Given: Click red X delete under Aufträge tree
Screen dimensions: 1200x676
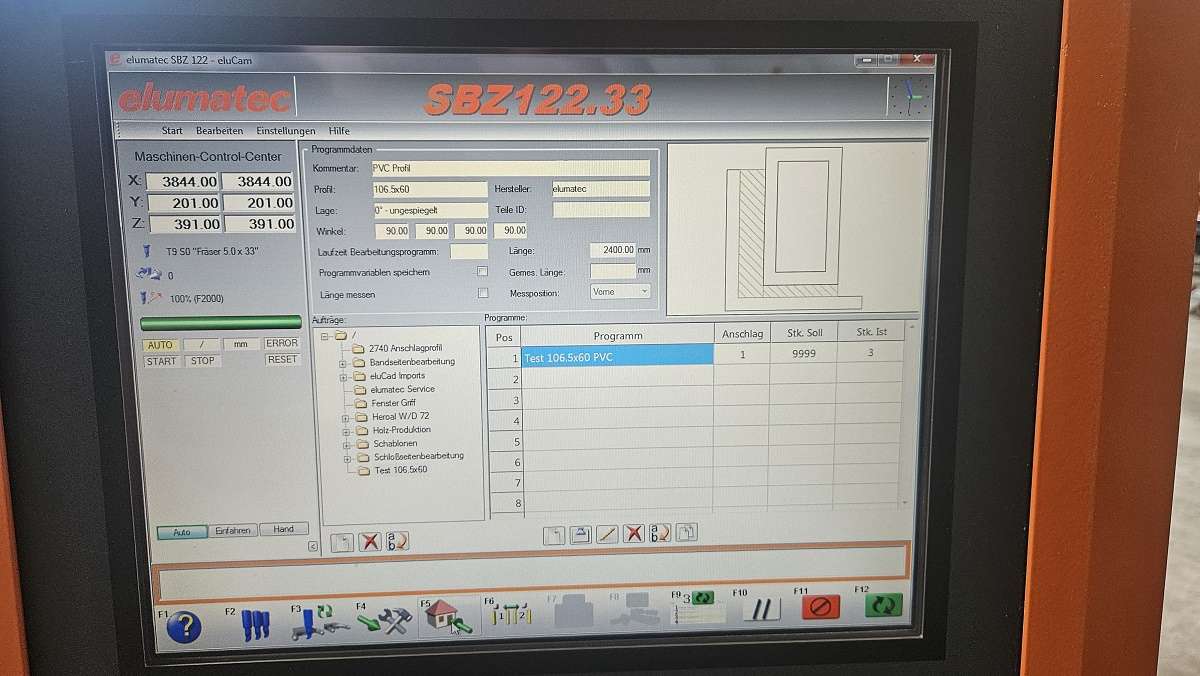Looking at the screenshot, I should [370, 541].
